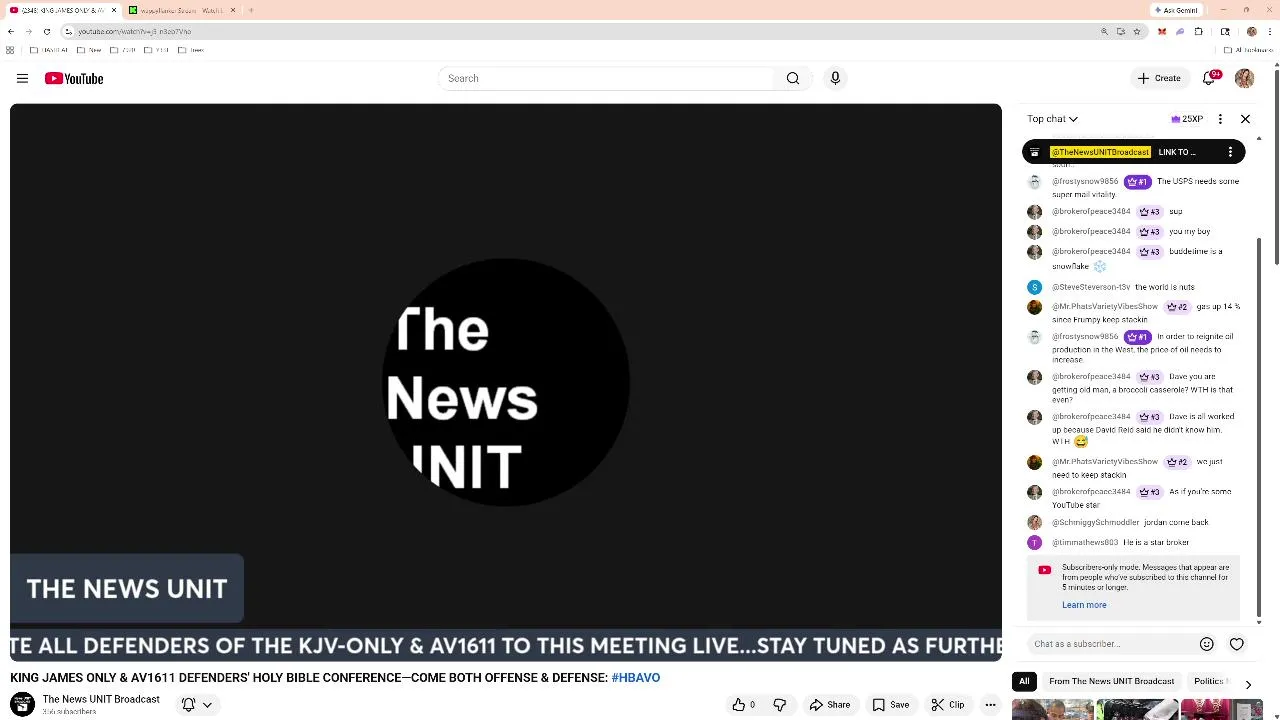Image resolution: width=1280 pixels, height=720 pixels.
Task: Open the emoji picker in chat
Action: [x=1206, y=644]
